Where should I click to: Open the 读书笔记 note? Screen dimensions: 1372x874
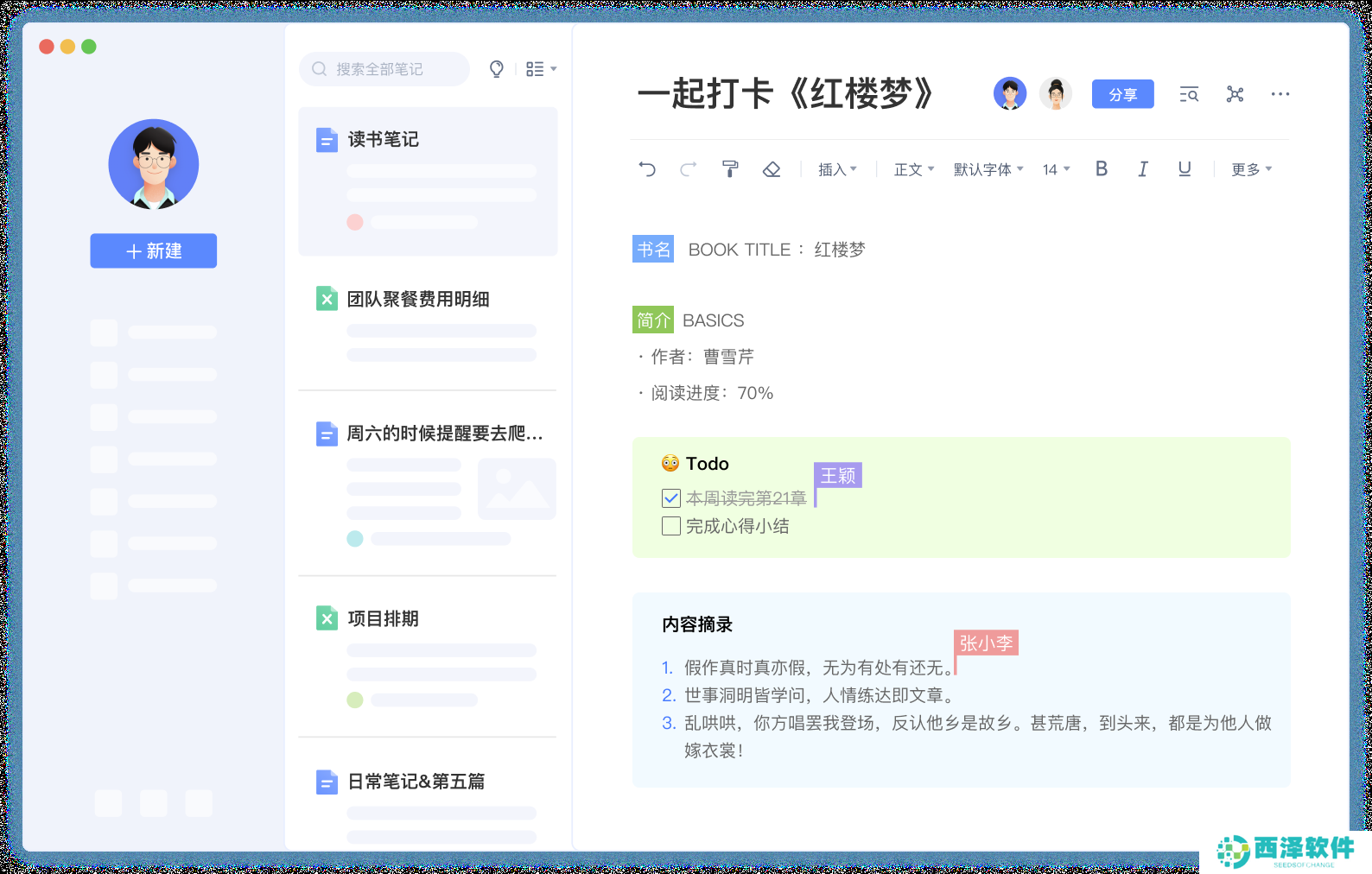pyautogui.click(x=428, y=181)
